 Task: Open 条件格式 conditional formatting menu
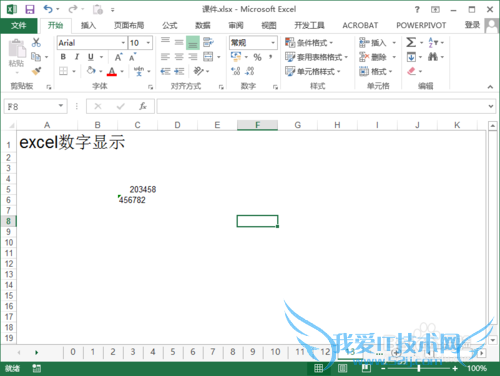pos(309,43)
